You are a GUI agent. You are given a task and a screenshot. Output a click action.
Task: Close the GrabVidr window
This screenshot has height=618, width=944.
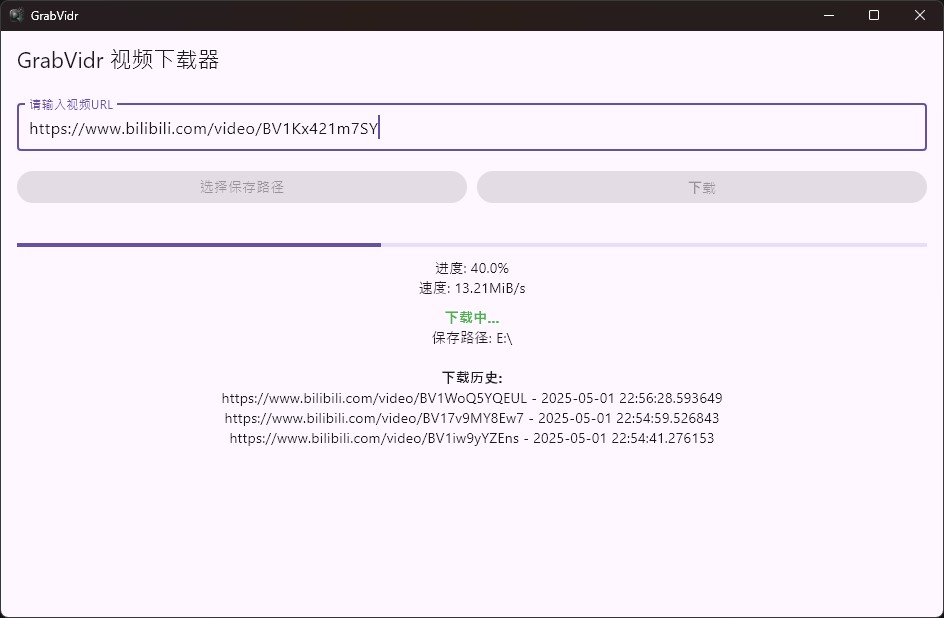point(920,15)
